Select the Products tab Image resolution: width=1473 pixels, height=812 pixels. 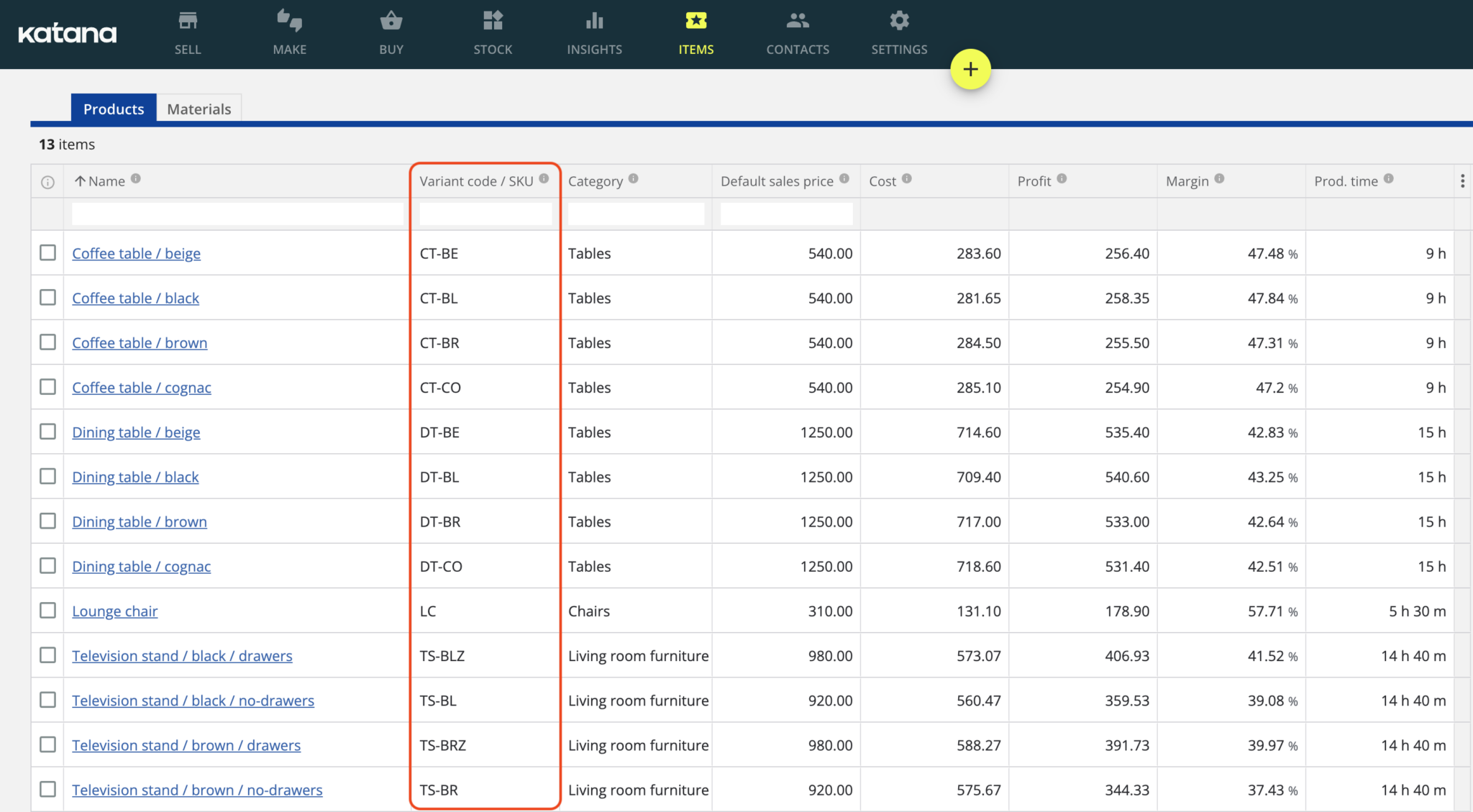(113, 108)
